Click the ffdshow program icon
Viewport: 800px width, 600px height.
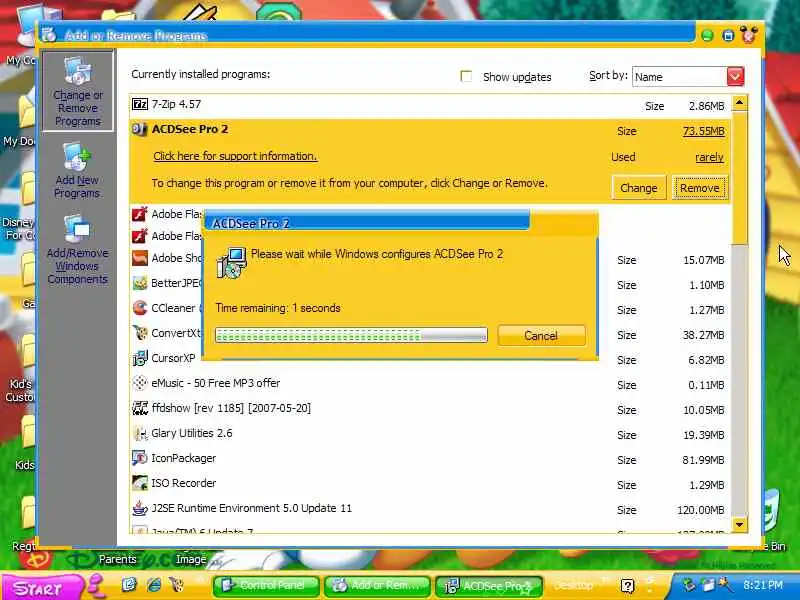(x=140, y=408)
